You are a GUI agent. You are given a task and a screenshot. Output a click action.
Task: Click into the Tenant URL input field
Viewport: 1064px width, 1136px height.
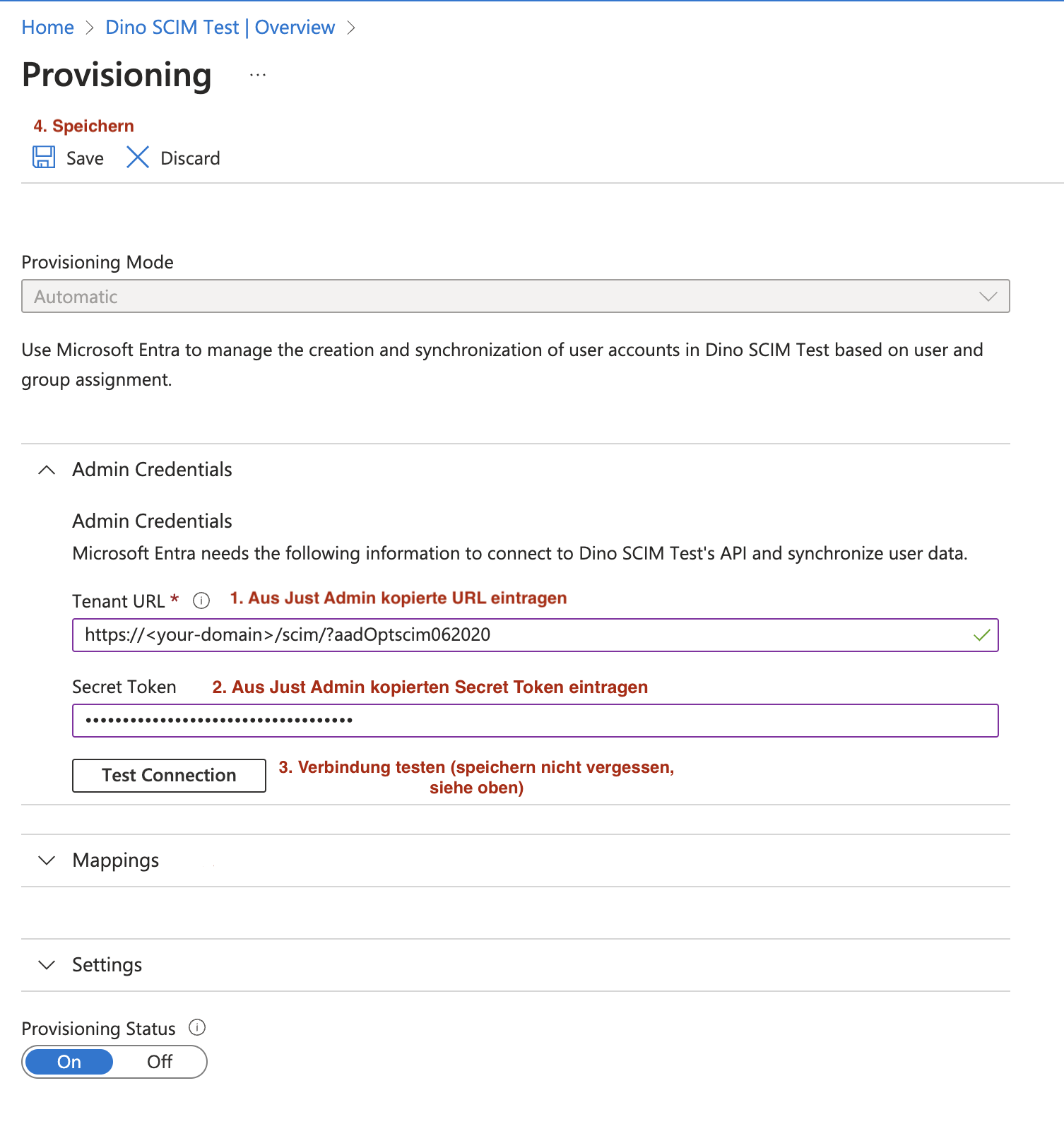point(536,635)
